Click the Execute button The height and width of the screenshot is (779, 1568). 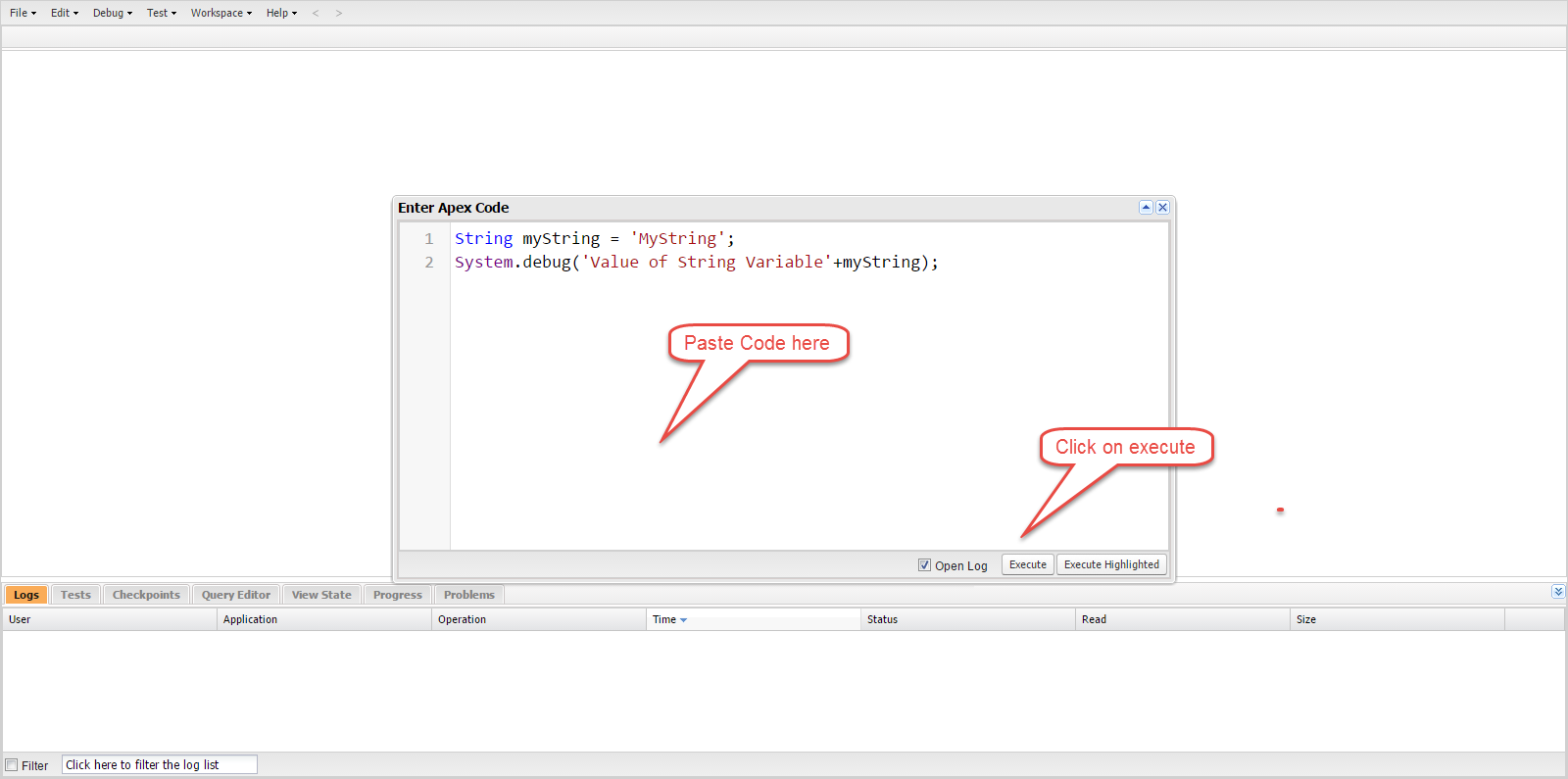pos(1027,564)
